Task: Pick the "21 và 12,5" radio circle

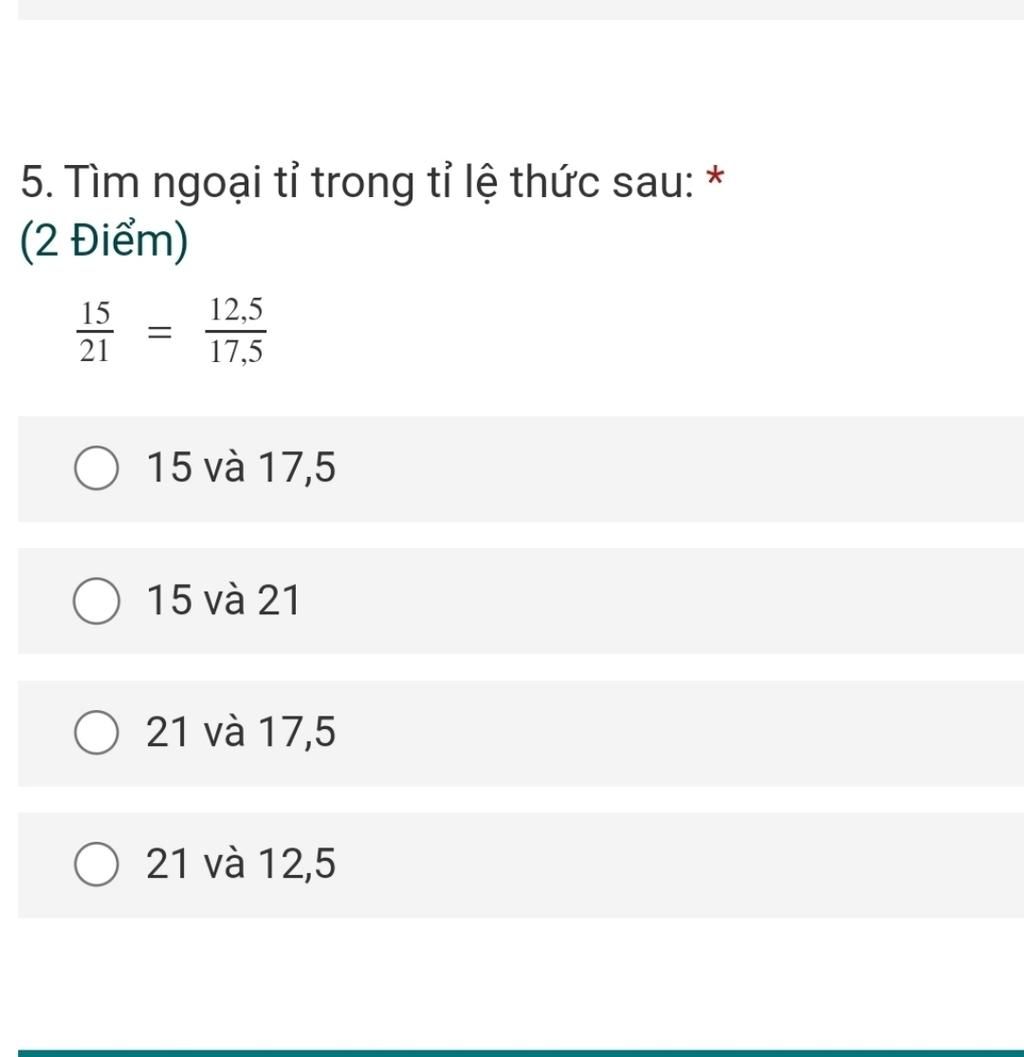Action: (x=96, y=865)
